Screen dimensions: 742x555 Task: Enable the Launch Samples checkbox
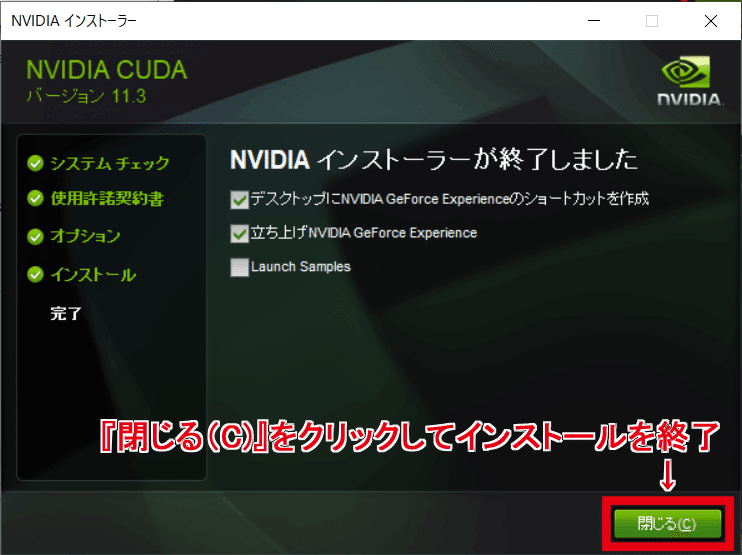239,267
